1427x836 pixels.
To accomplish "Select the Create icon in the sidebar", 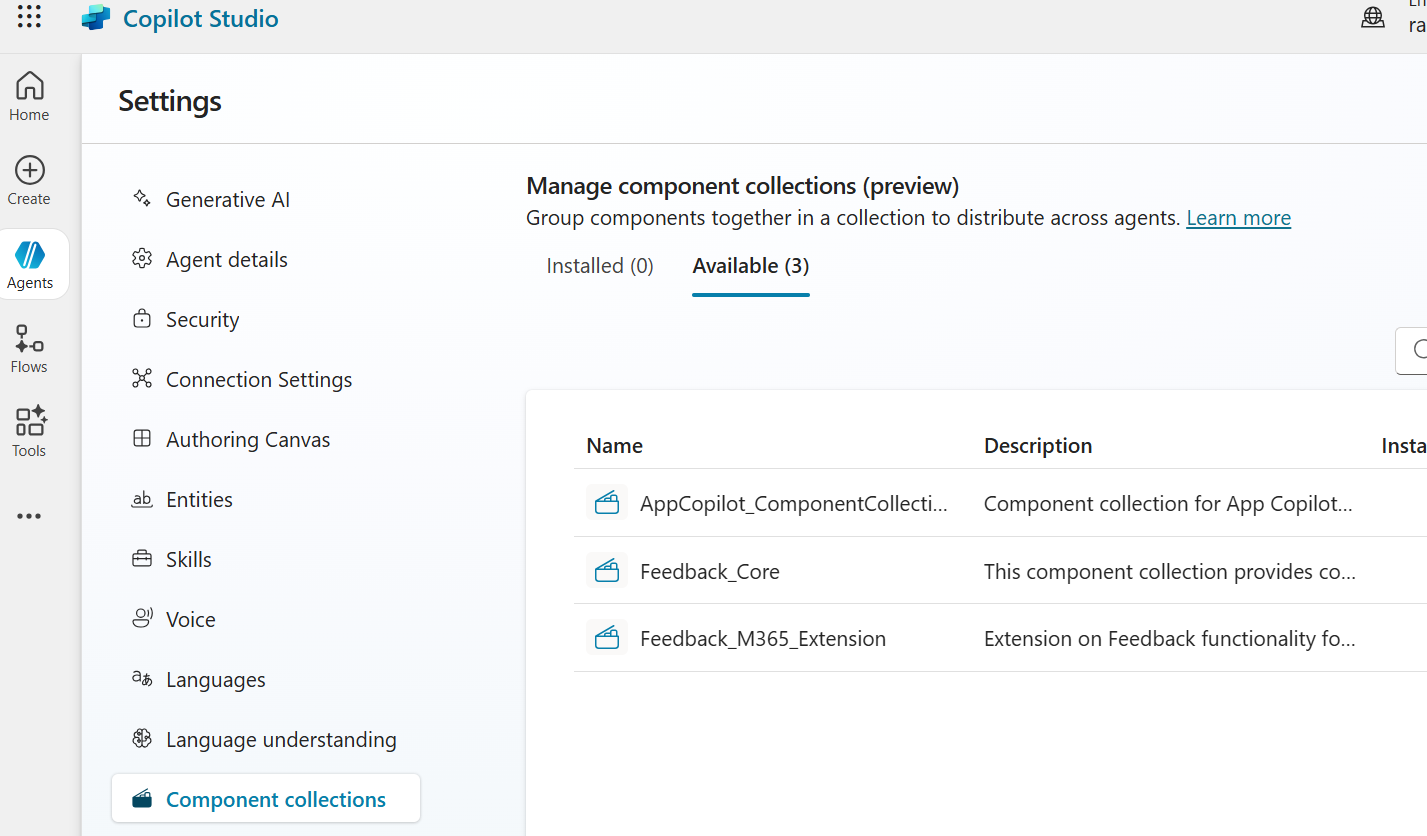I will click(28, 178).
